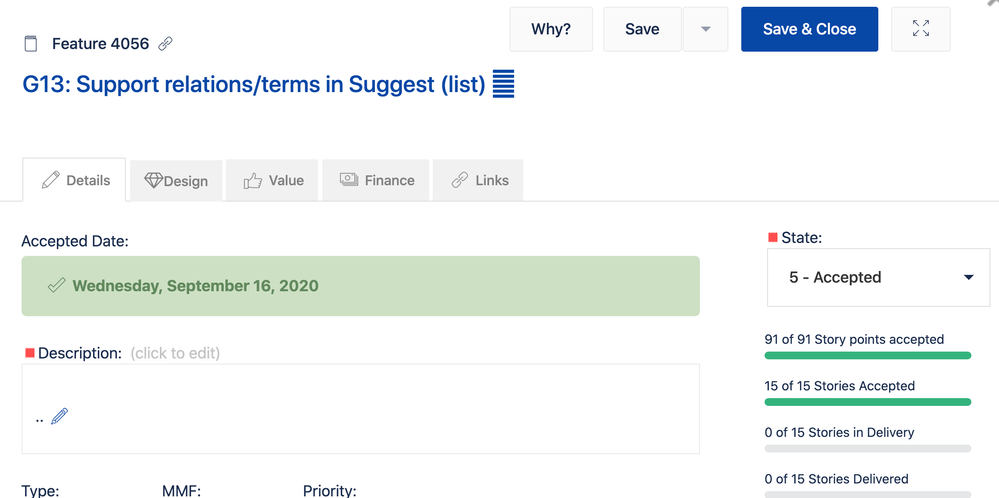Image resolution: width=999 pixels, height=498 pixels.
Task: Click the Story points accepted progress bar
Action: click(x=867, y=355)
